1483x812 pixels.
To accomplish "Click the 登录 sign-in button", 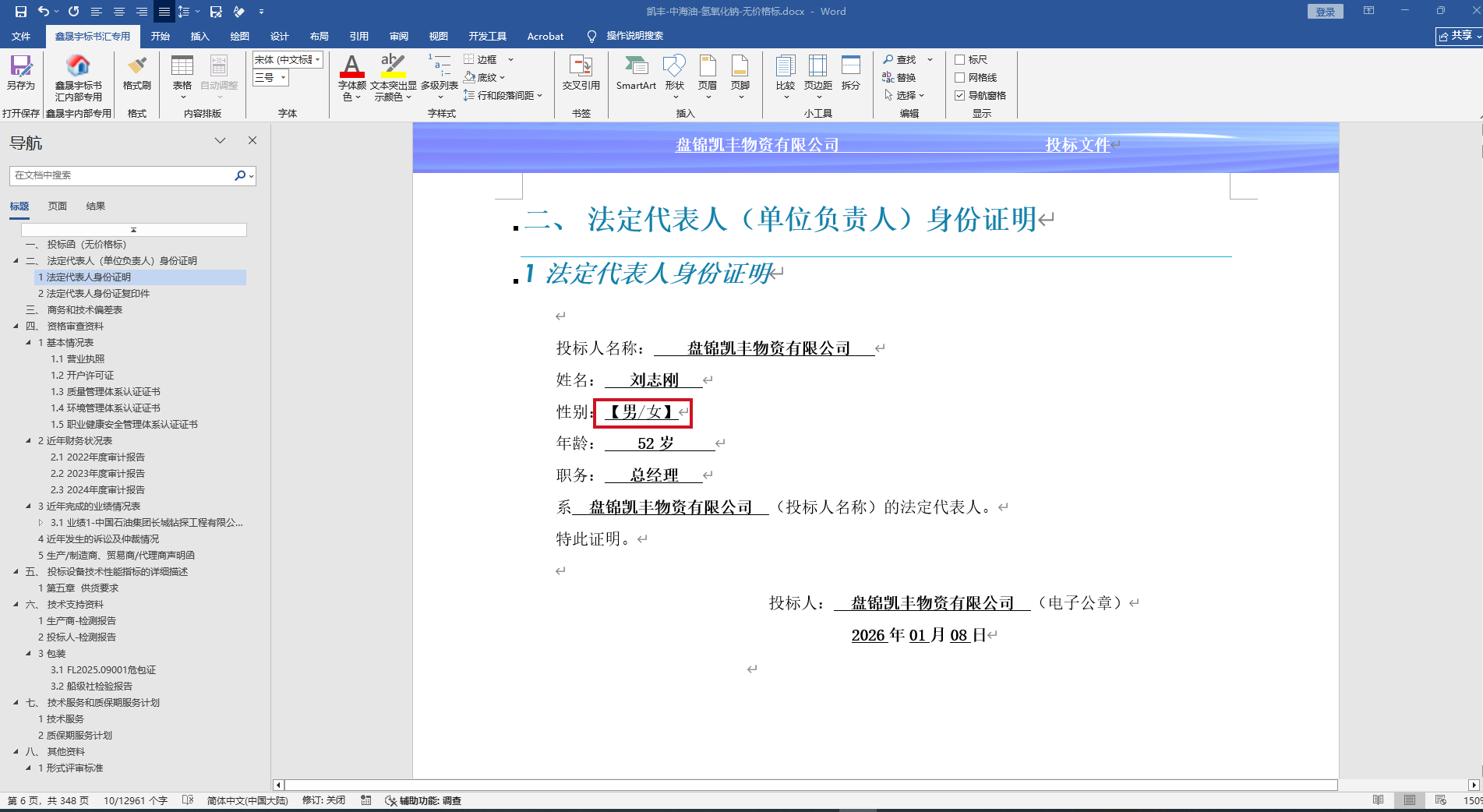I will point(1326,12).
